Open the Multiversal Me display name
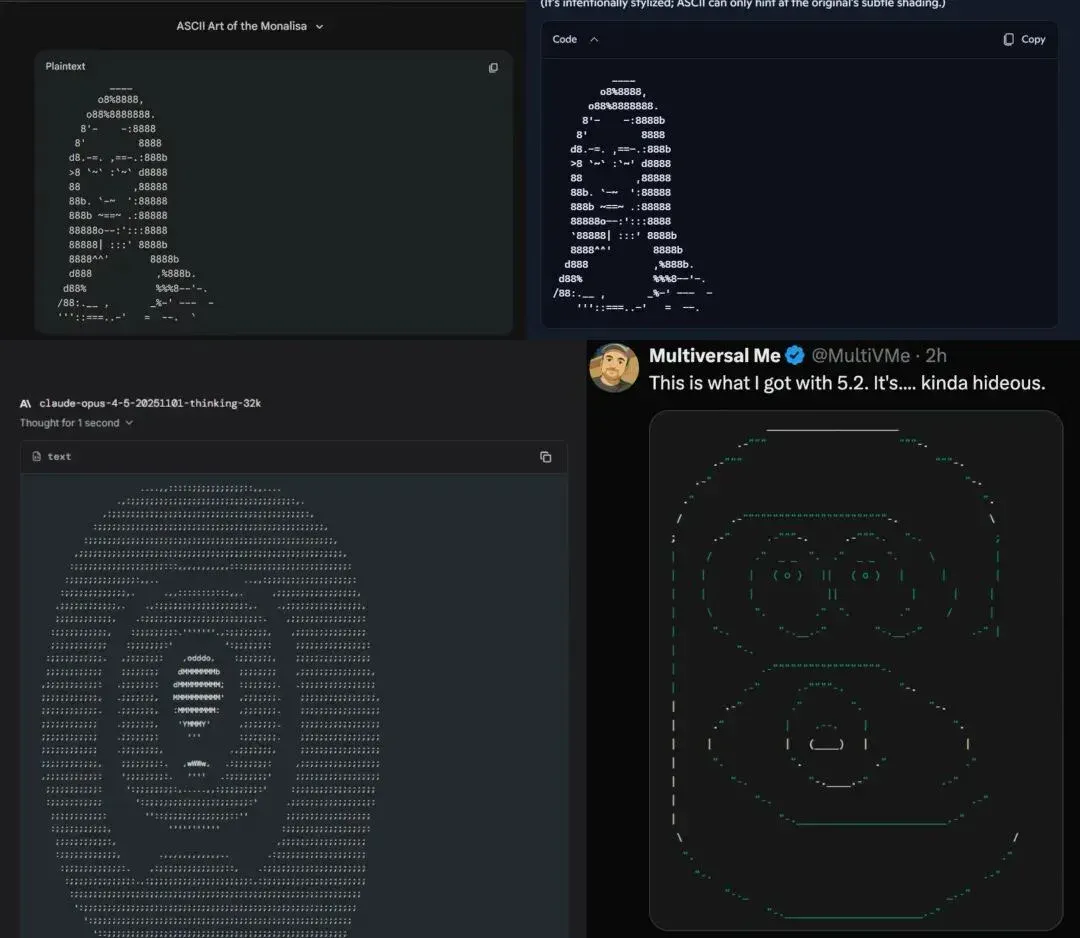The width and height of the screenshot is (1080, 938). point(714,355)
